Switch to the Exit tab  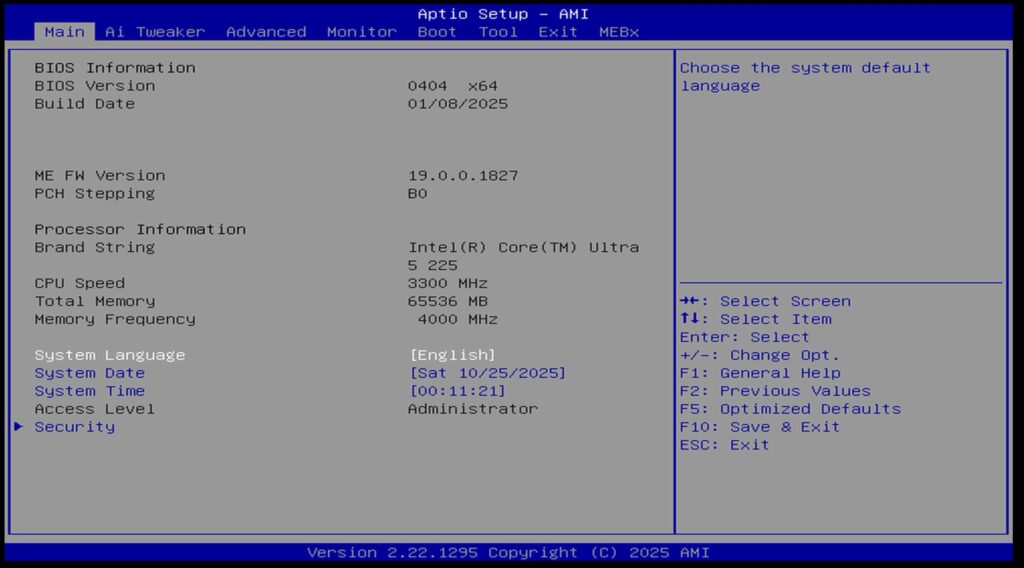(x=558, y=32)
